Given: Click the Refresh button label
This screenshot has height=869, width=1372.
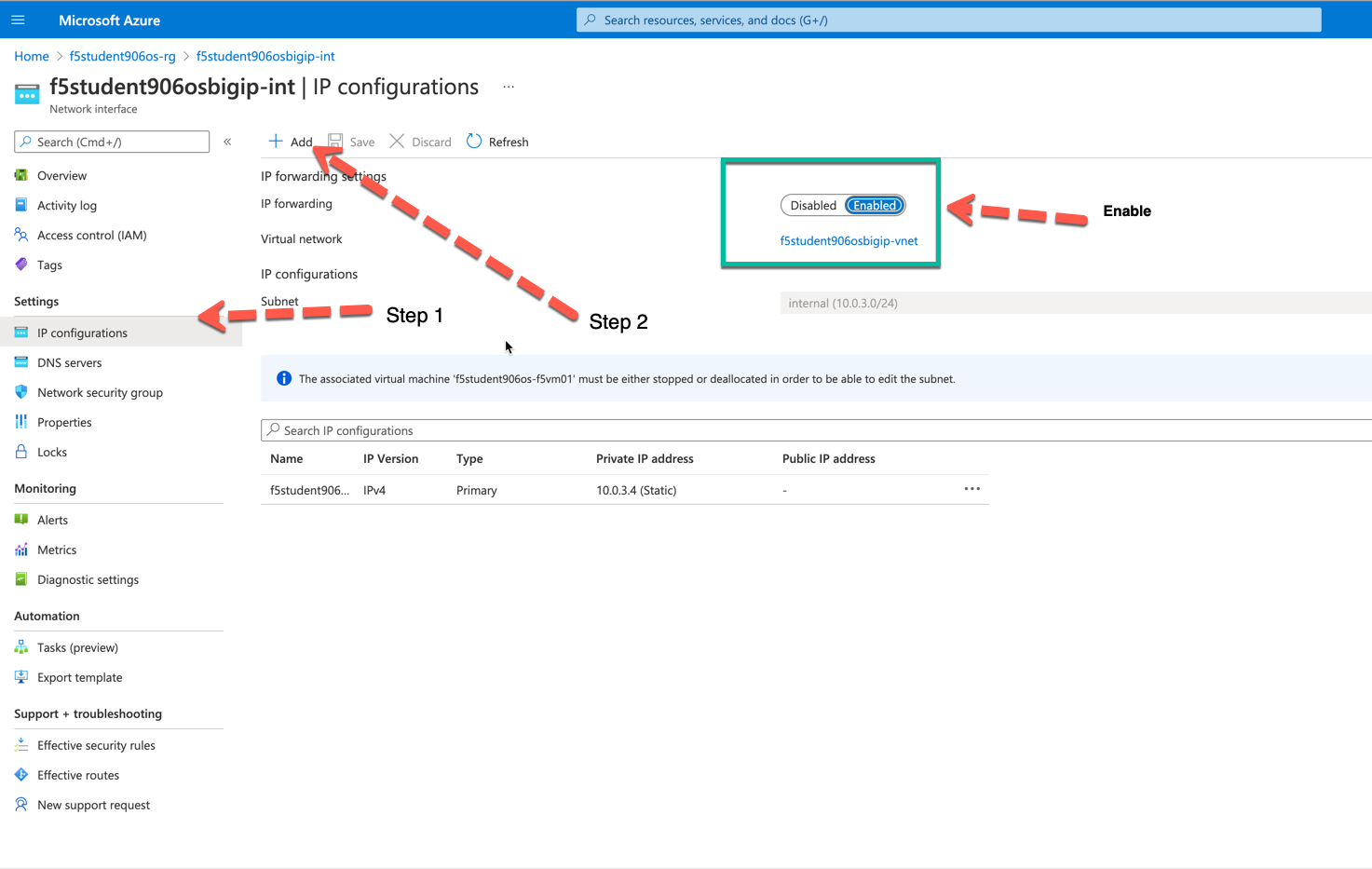Looking at the screenshot, I should point(509,142).
